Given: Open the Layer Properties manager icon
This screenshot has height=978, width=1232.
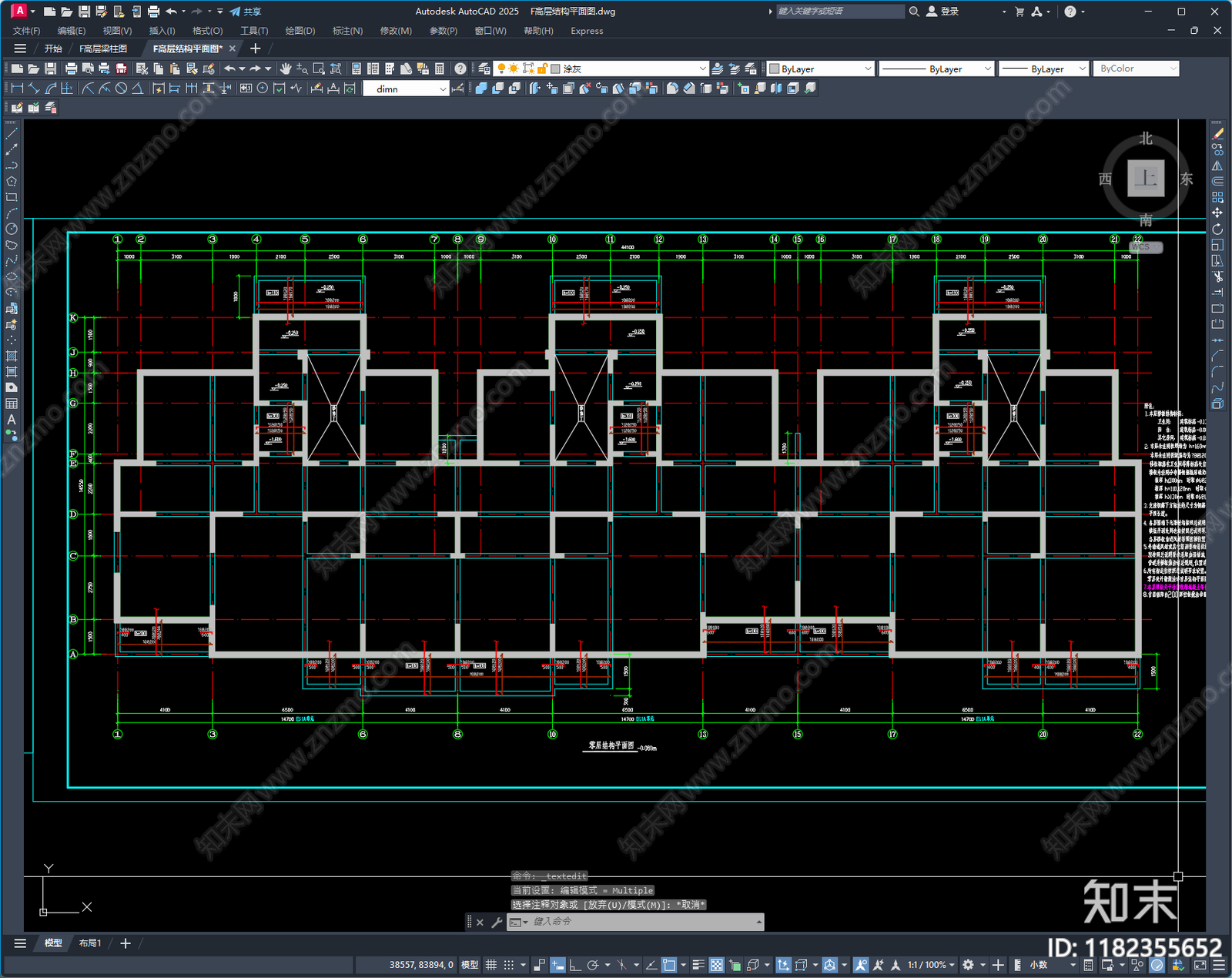Looking at the screenshot, I should 484,69.
